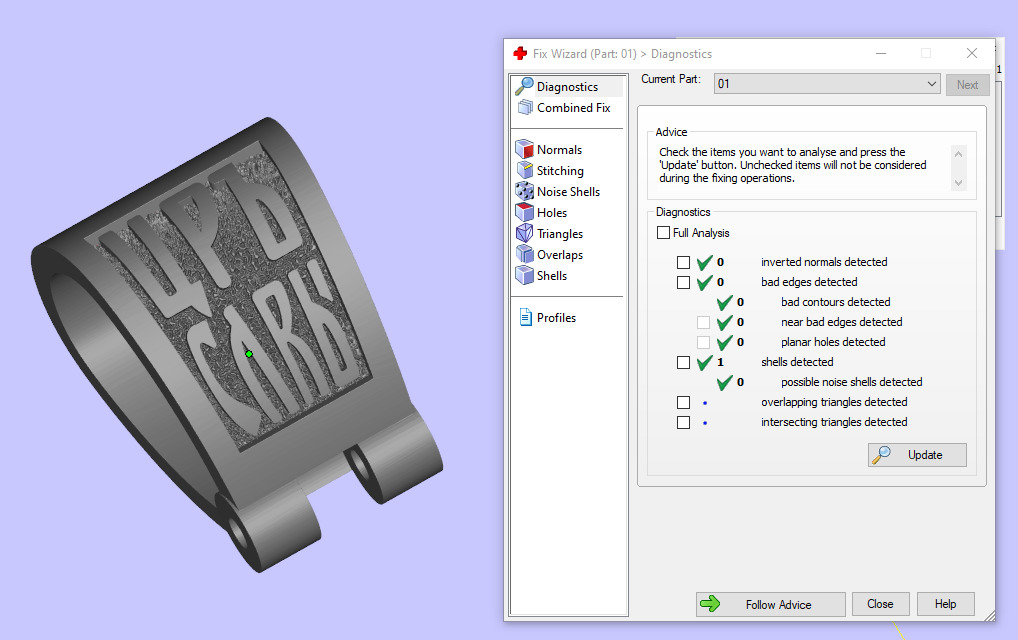The image size is (1018, 640).
Task: Select Normals label in wizard list
Action: pyautogui.click(x=559, y=150)
